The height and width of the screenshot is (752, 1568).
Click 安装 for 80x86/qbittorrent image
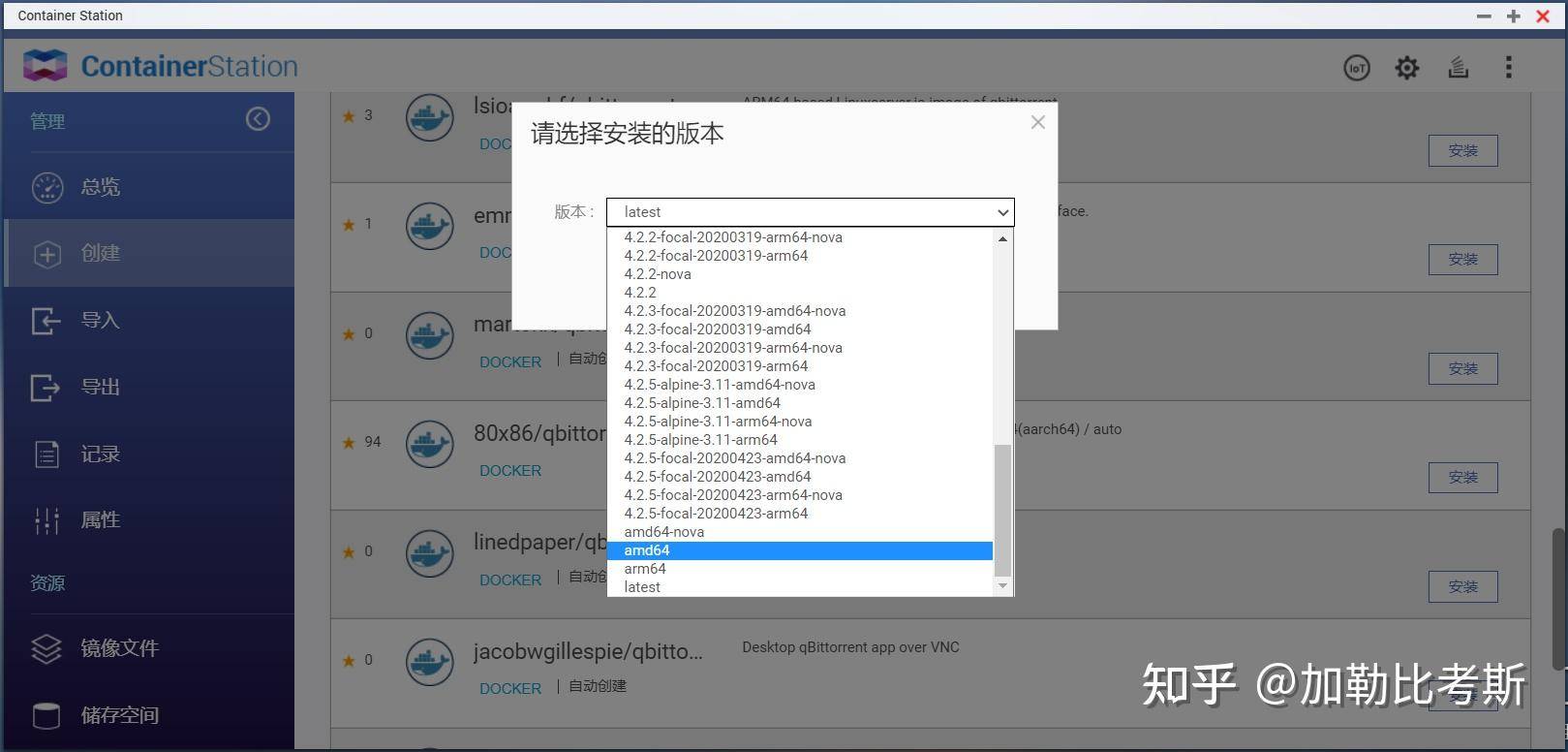click(1463, 478)
